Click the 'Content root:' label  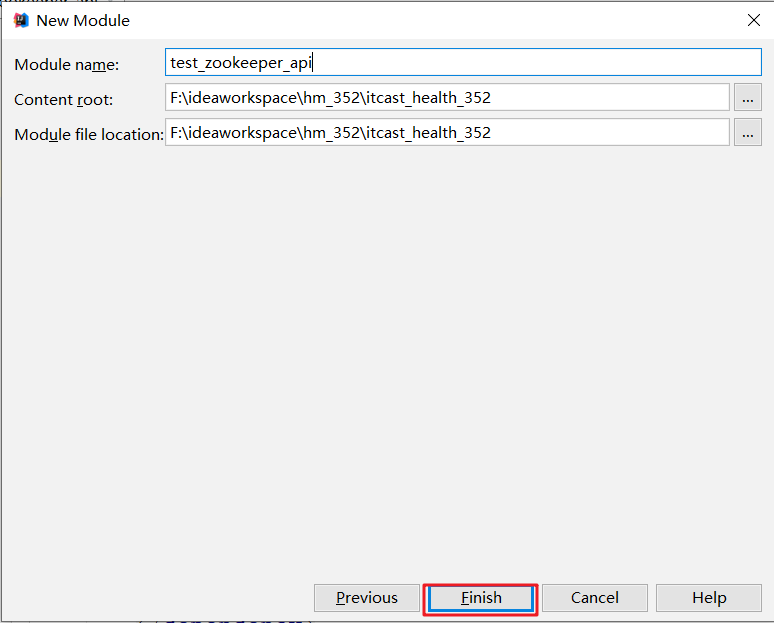(x=63, y=99)
